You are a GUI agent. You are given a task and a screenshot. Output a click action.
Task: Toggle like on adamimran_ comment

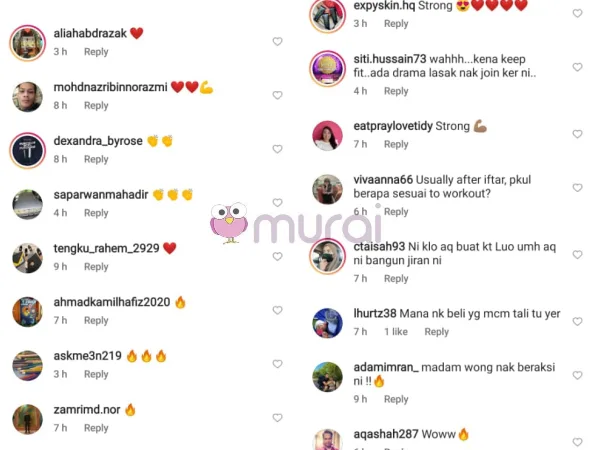click(x=577, y=375)
